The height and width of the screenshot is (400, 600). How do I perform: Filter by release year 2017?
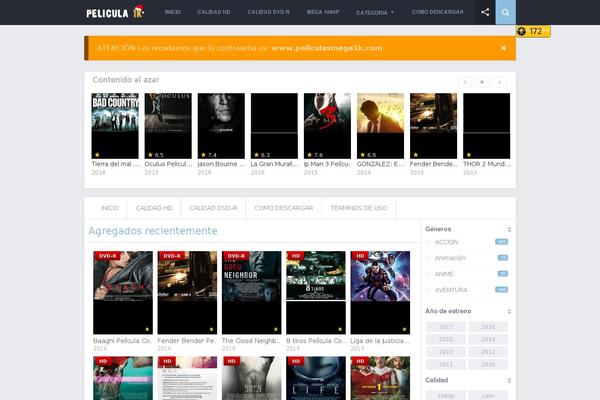(x=446, y=327)
